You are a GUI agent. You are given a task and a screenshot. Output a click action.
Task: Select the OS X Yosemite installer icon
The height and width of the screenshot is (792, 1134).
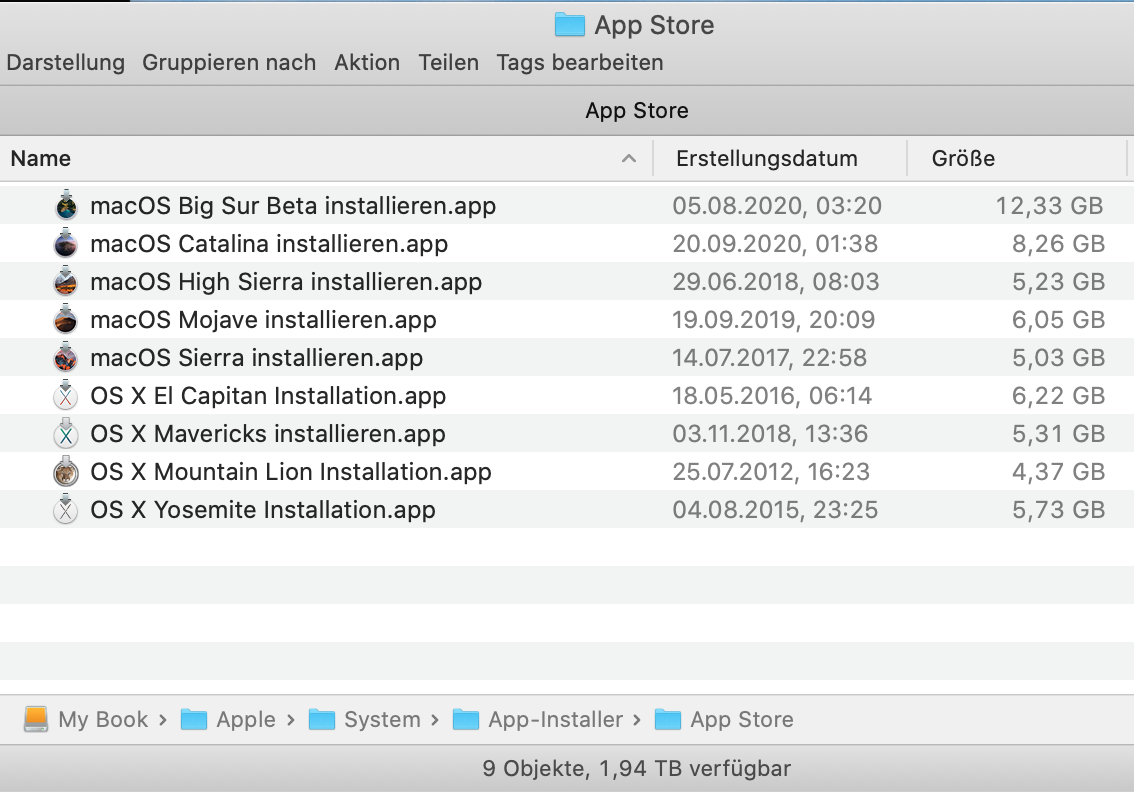coord(66,510)
